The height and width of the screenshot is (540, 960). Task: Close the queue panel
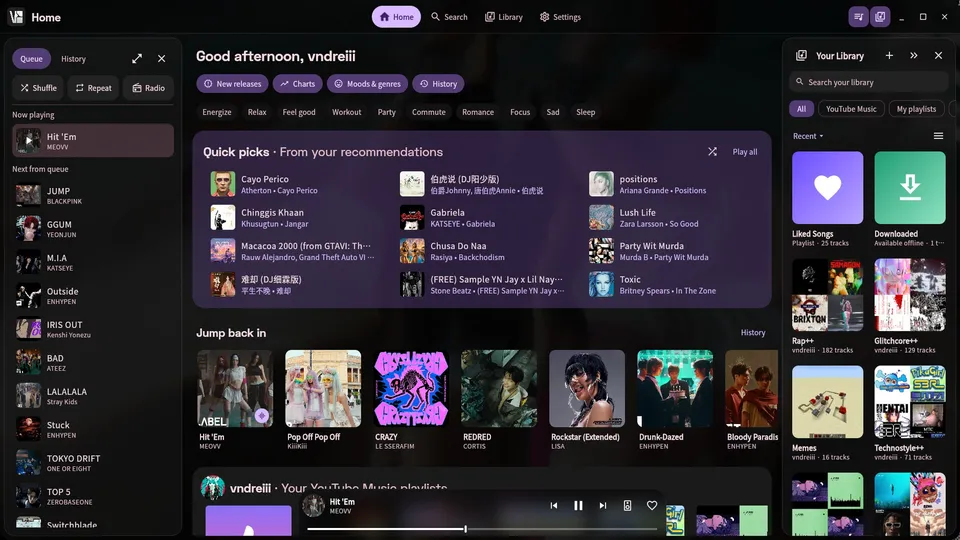click(162, 59)
